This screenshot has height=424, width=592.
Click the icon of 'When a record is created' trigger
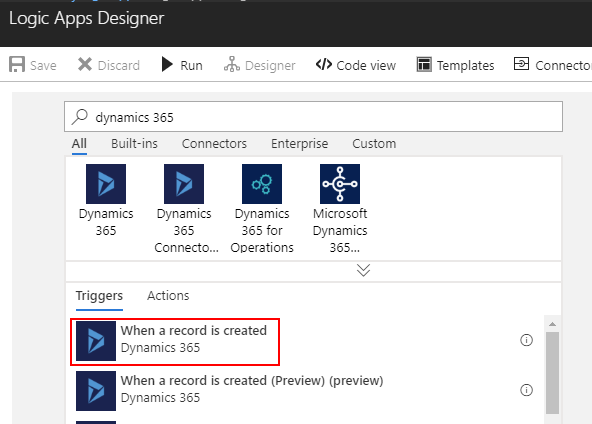click(96, 341)
